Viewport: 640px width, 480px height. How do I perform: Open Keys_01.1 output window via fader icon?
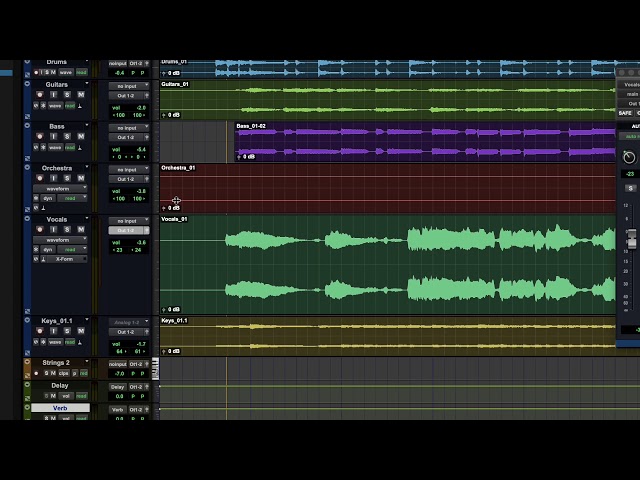pos(147,332)
